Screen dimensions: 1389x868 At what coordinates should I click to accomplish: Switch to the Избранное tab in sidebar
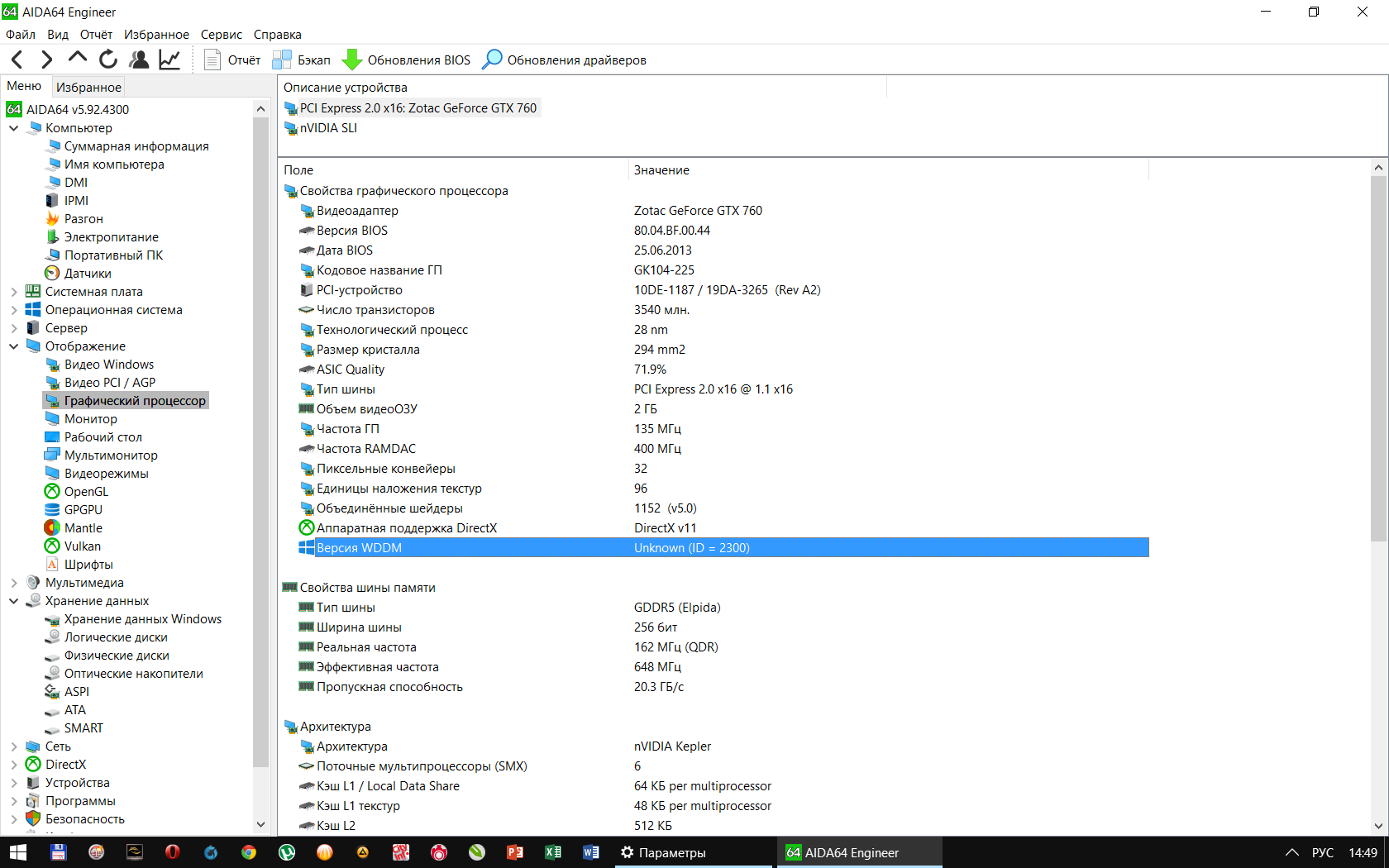tap(88, 87)
